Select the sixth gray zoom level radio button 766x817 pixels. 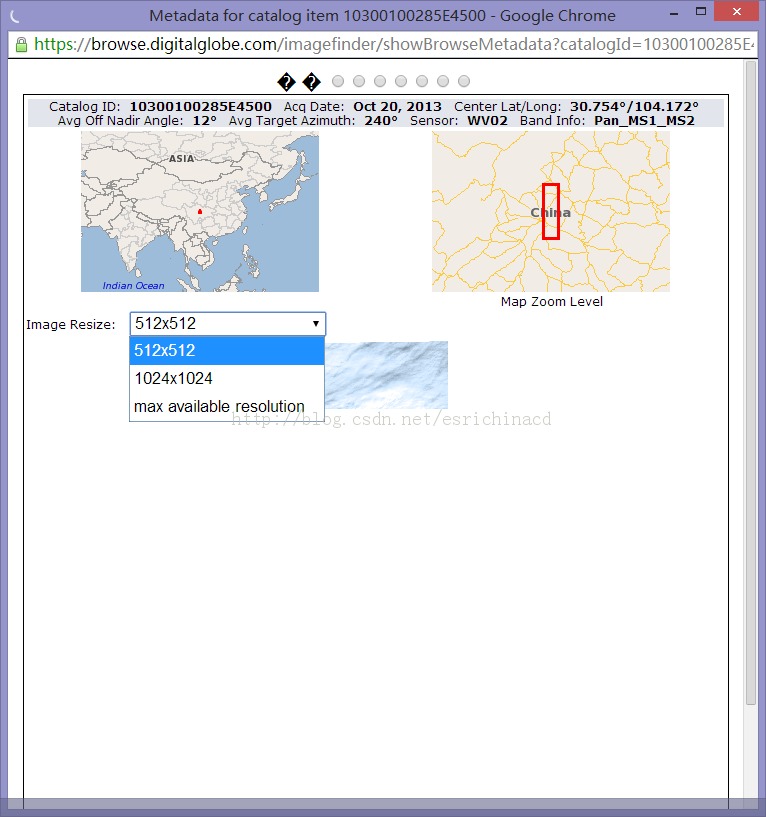click(443, 81)
